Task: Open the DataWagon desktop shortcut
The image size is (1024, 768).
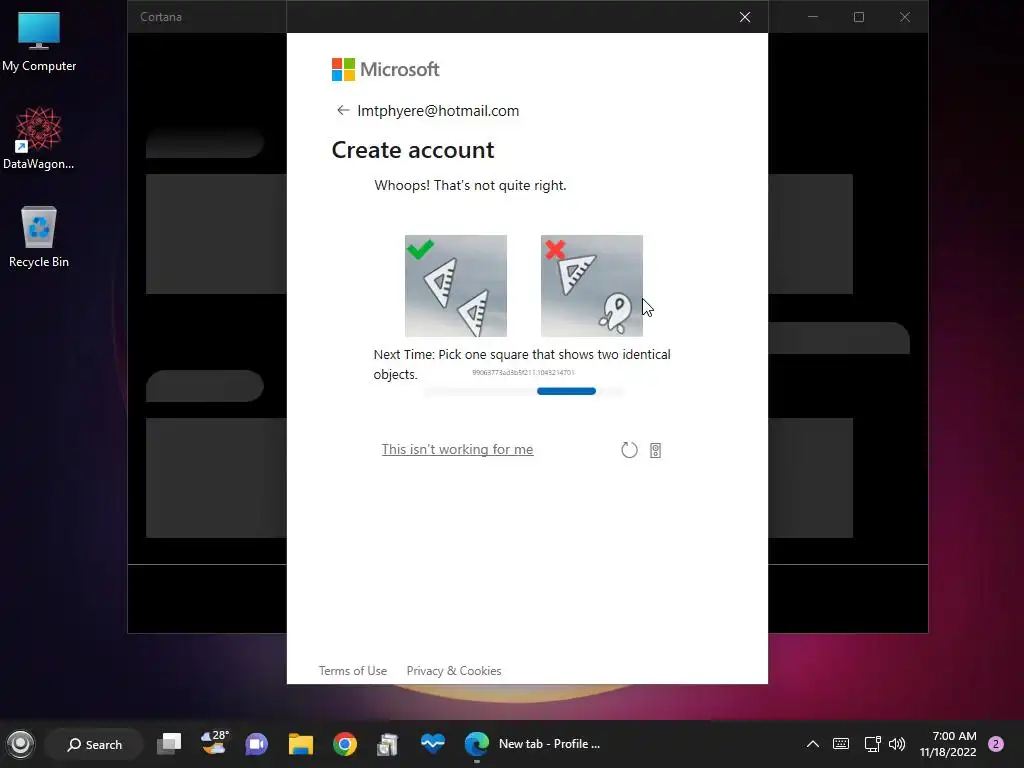Action: (39, 138)
